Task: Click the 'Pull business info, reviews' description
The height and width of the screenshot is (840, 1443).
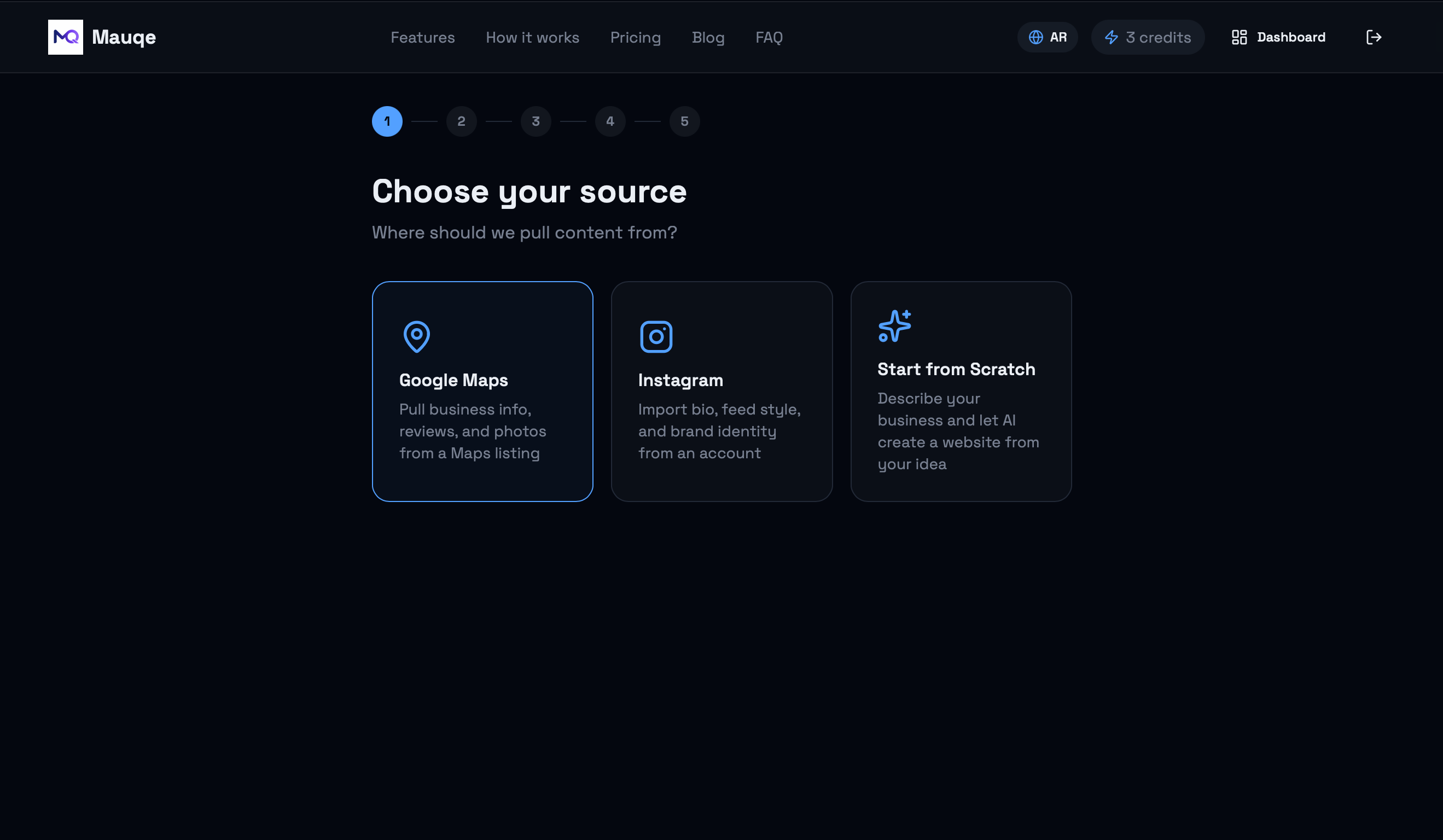Action: [x=473, y=431]
